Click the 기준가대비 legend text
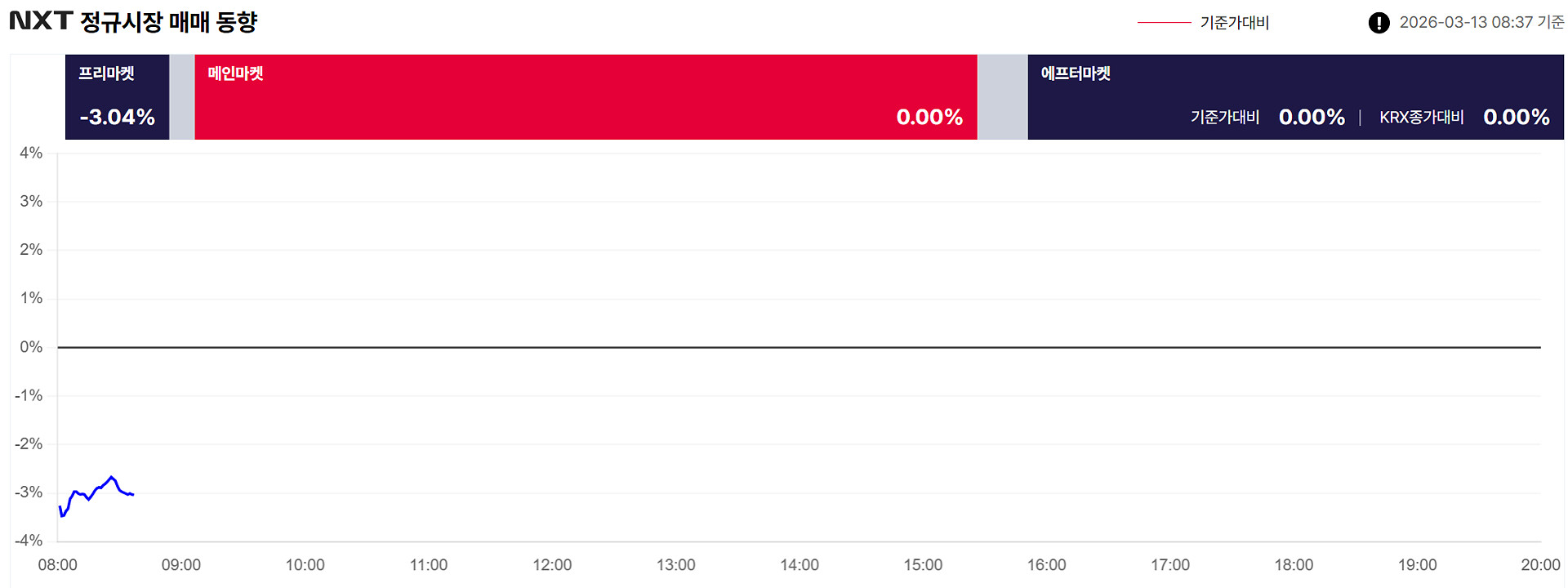Image resolution: width=1568 pixels, height=588 pixels. point(1234,23)
